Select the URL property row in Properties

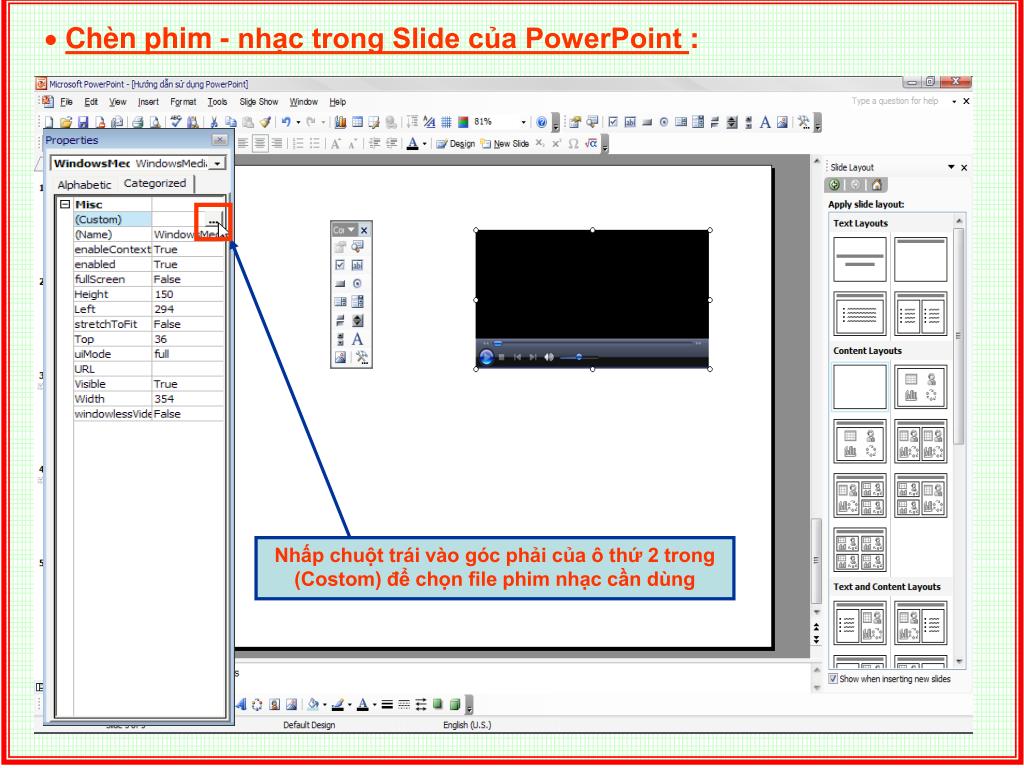pyautogui.click(x=149, y=369)
